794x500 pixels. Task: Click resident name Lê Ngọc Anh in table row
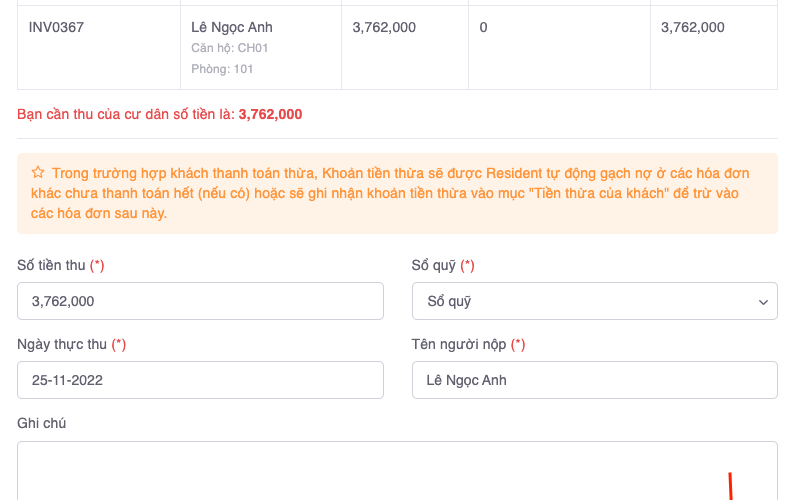coord(232,27)
